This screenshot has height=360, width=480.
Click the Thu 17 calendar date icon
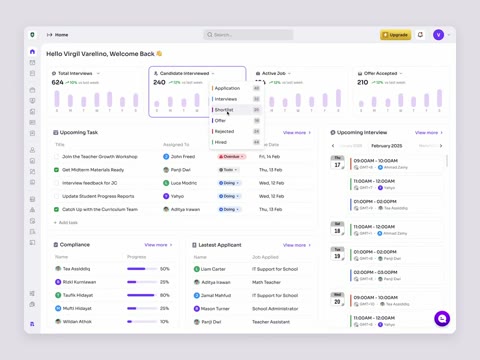coord(337,163)
